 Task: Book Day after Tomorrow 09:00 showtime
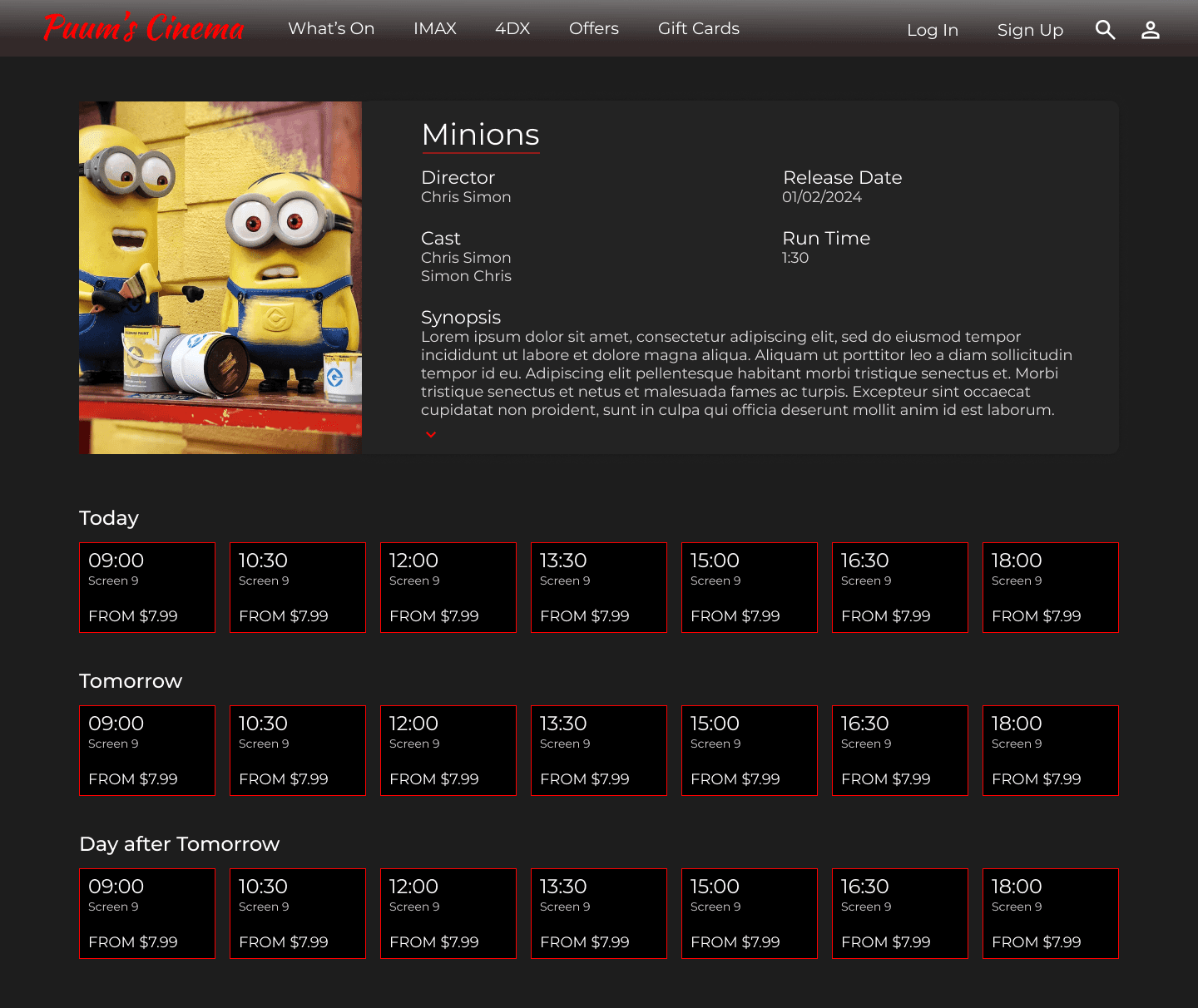pyautogui.click(x=147, y=914)
